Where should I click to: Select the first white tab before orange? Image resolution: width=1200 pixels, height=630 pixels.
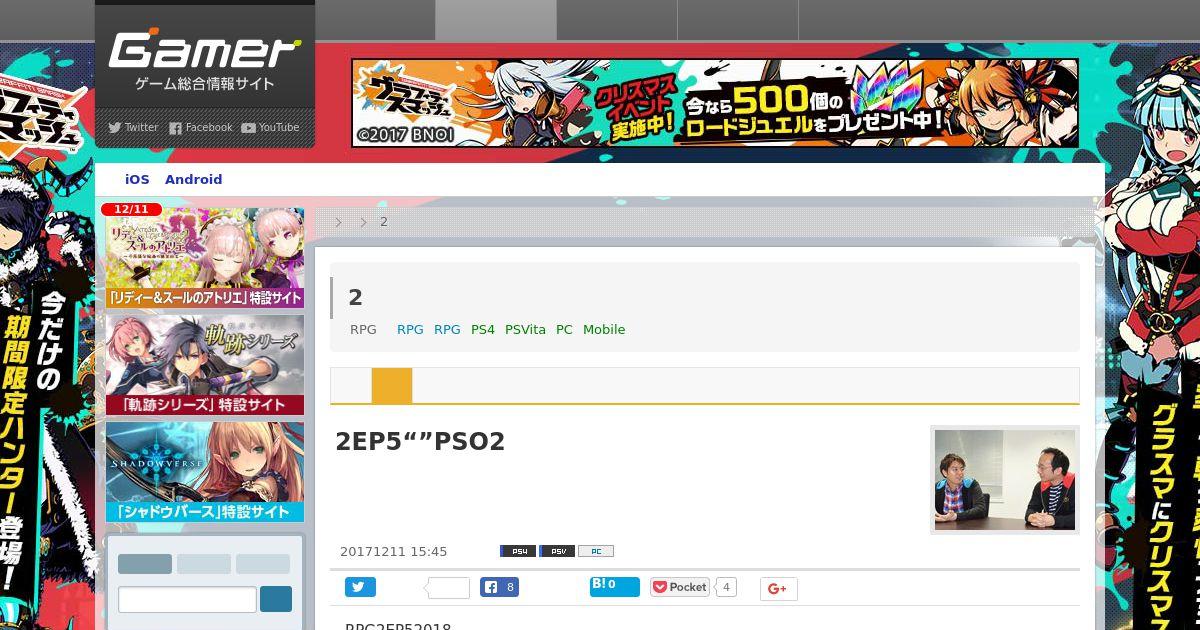click(x=351, y=385)
